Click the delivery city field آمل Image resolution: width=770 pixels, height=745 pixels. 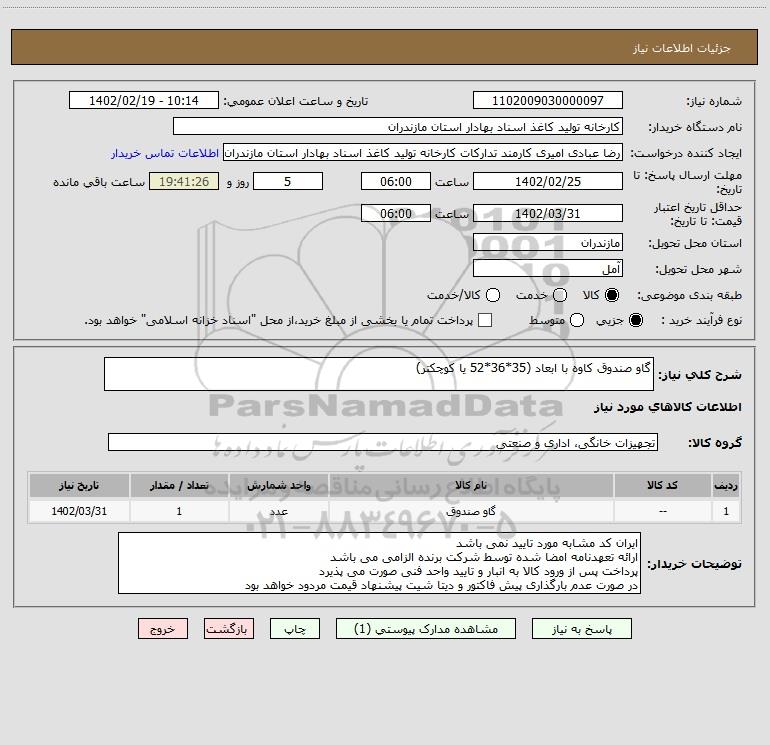click(x=548, y=269)
